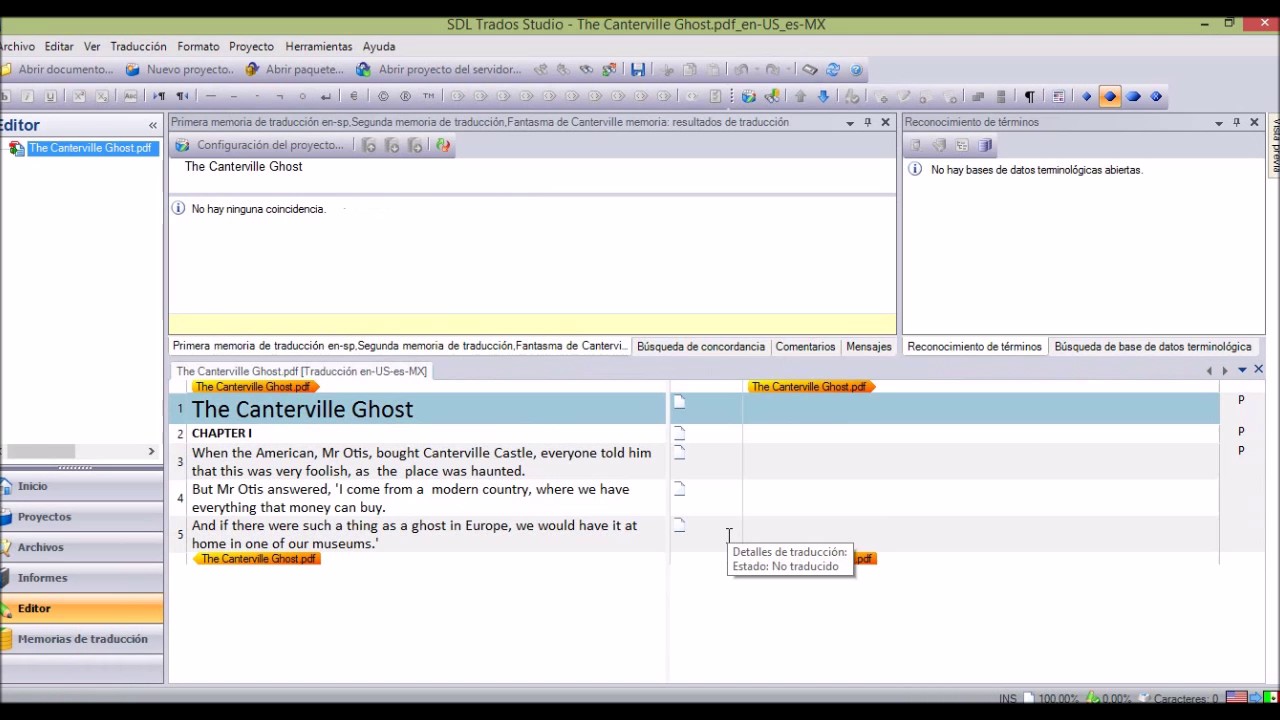This screenshot has width=1280, height=720.
Task: Open the Herramientas menu
Action: click(319, 47)
